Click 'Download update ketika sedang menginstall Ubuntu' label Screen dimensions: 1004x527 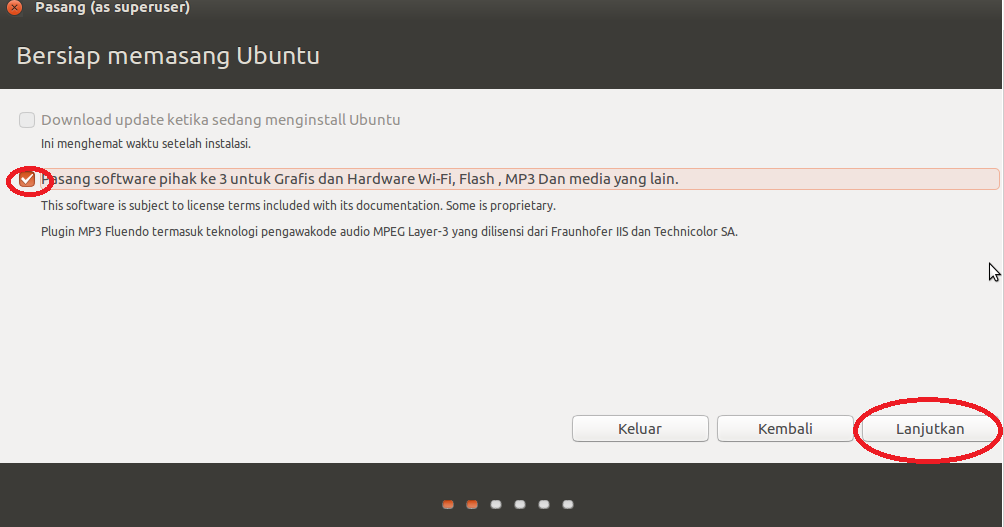[221, 120]
